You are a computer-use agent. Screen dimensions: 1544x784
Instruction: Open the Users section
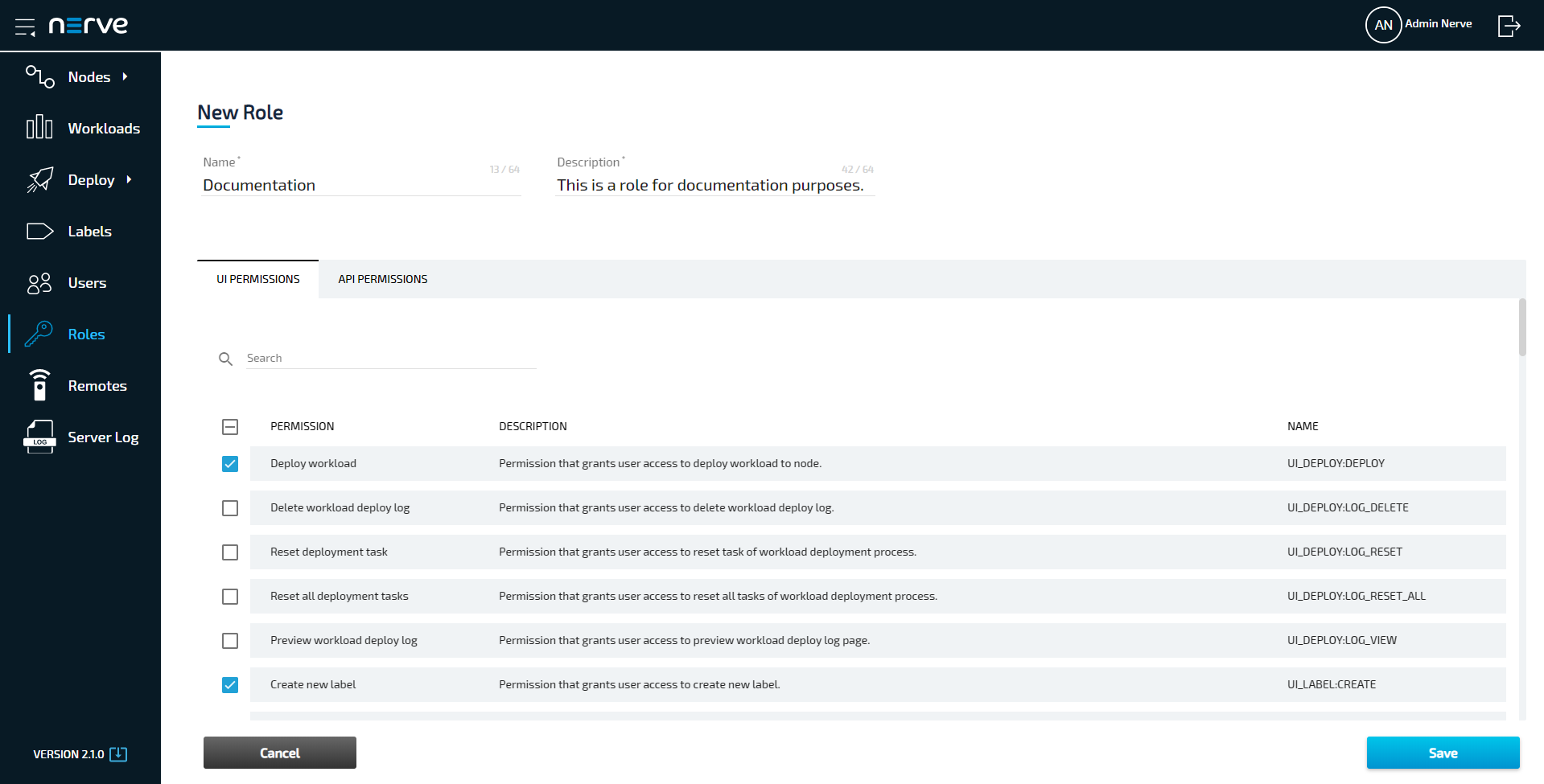coord(87,282)
